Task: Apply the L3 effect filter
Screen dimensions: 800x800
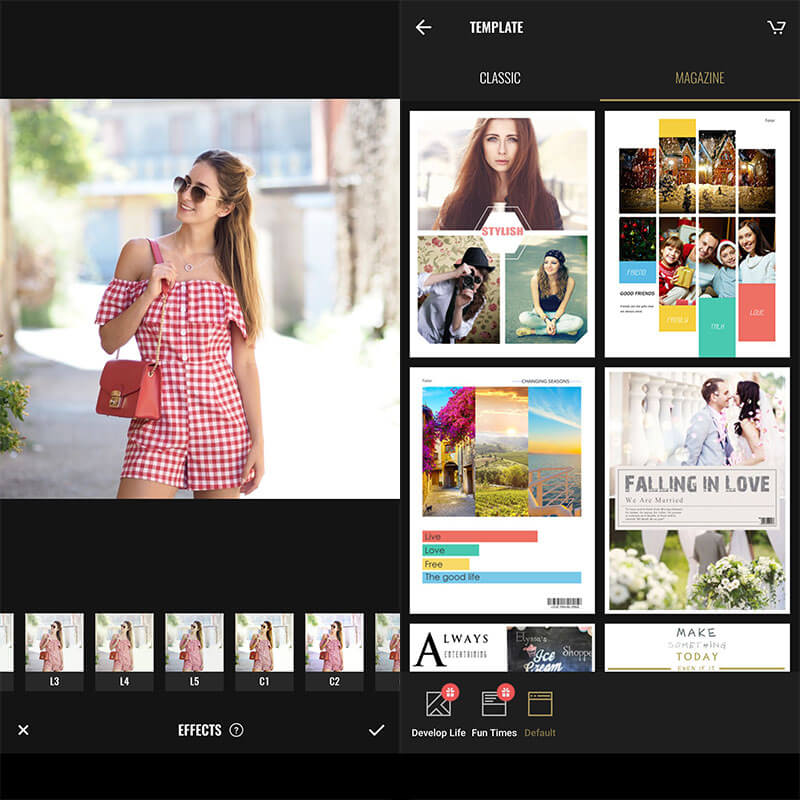Action: coord(54,650)
